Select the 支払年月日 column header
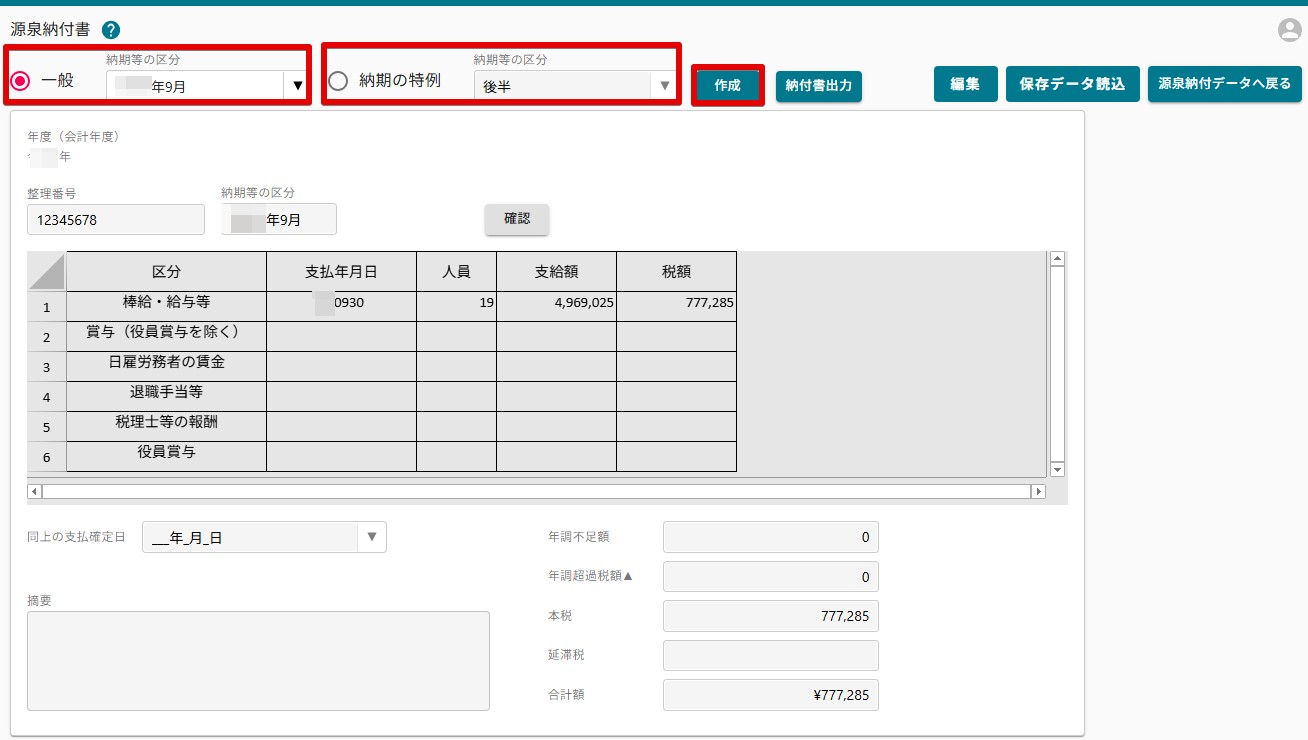This screenshot has width=1308, height=740. [x=342, y=271]
